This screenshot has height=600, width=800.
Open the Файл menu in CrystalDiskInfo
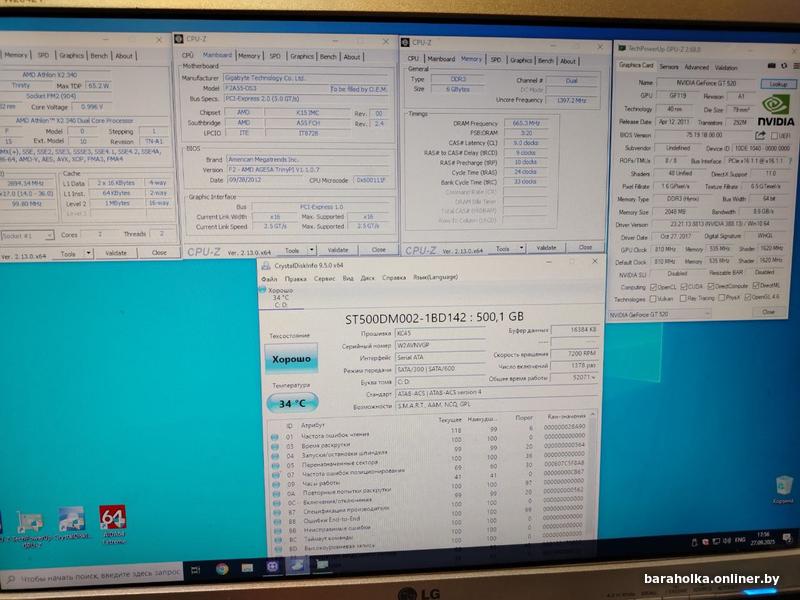(269, 279)
